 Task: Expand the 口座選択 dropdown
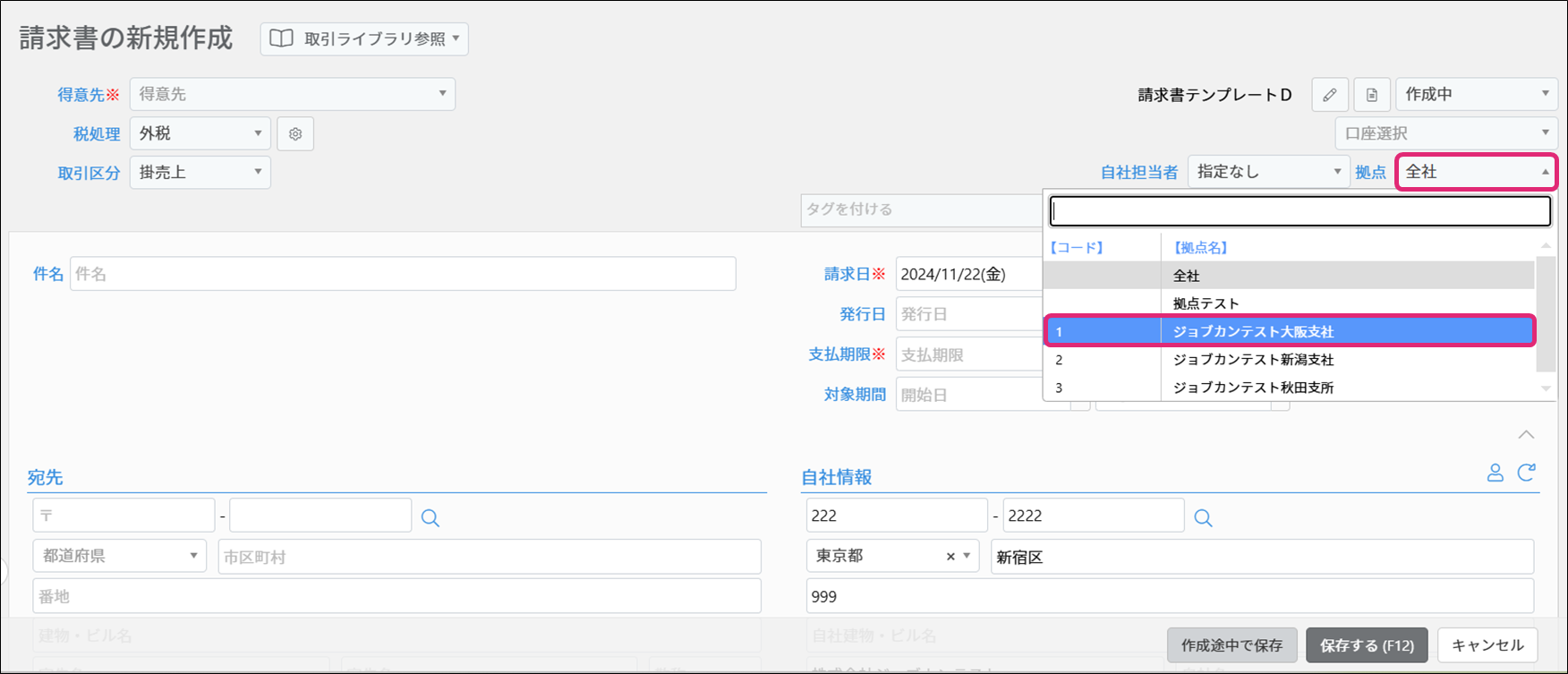click(x=1445, y=133)
